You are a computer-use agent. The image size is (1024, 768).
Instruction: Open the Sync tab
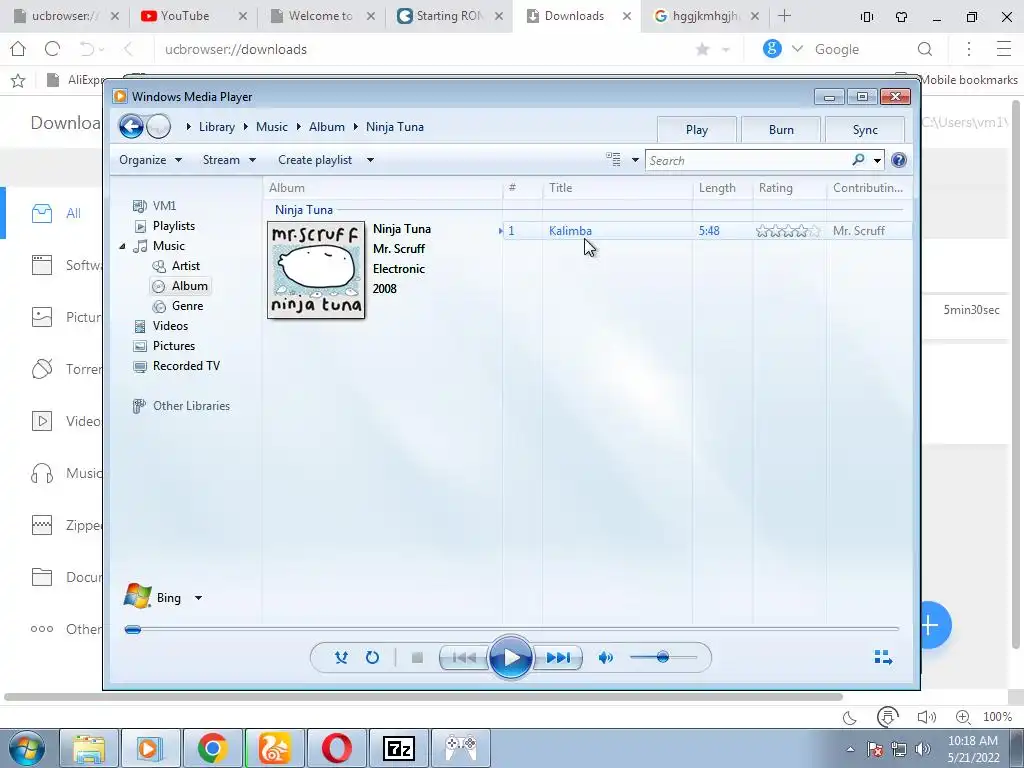865,129
